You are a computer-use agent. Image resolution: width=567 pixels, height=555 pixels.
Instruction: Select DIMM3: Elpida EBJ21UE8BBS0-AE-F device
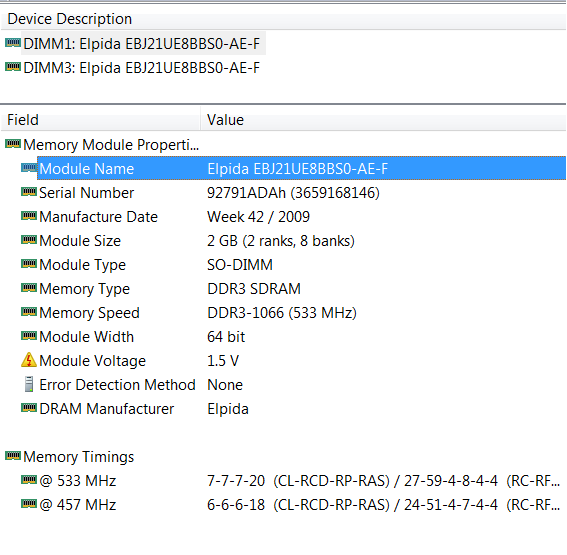coord(141,68)
